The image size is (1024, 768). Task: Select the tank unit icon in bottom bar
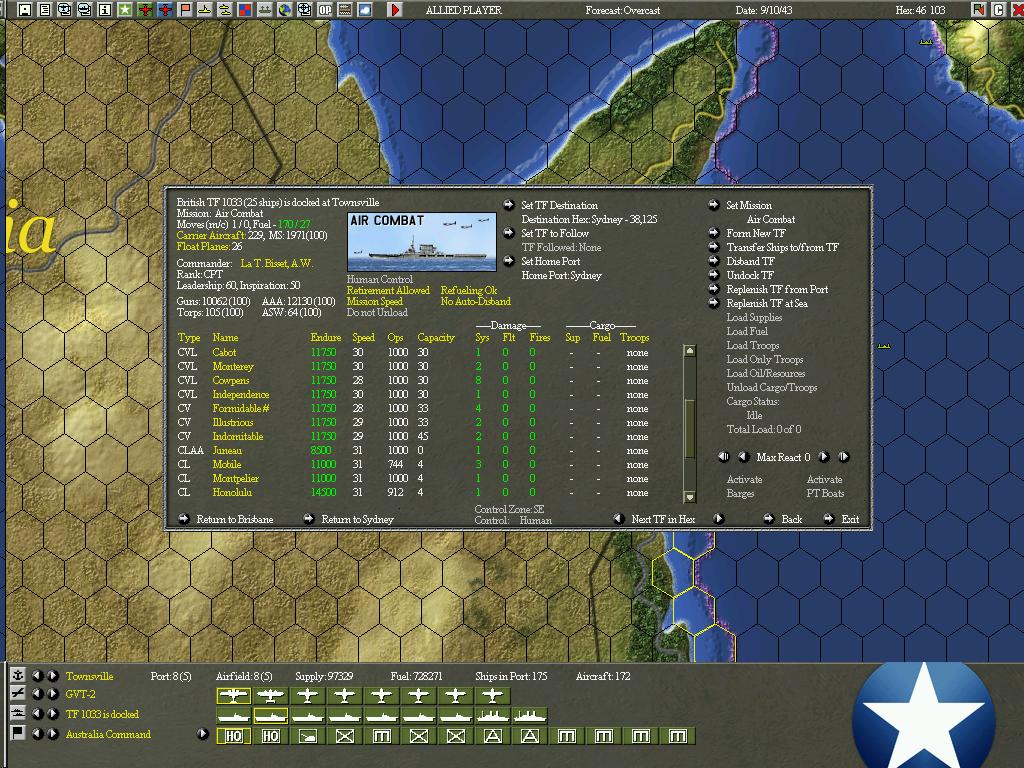click(x=308, y=736)
